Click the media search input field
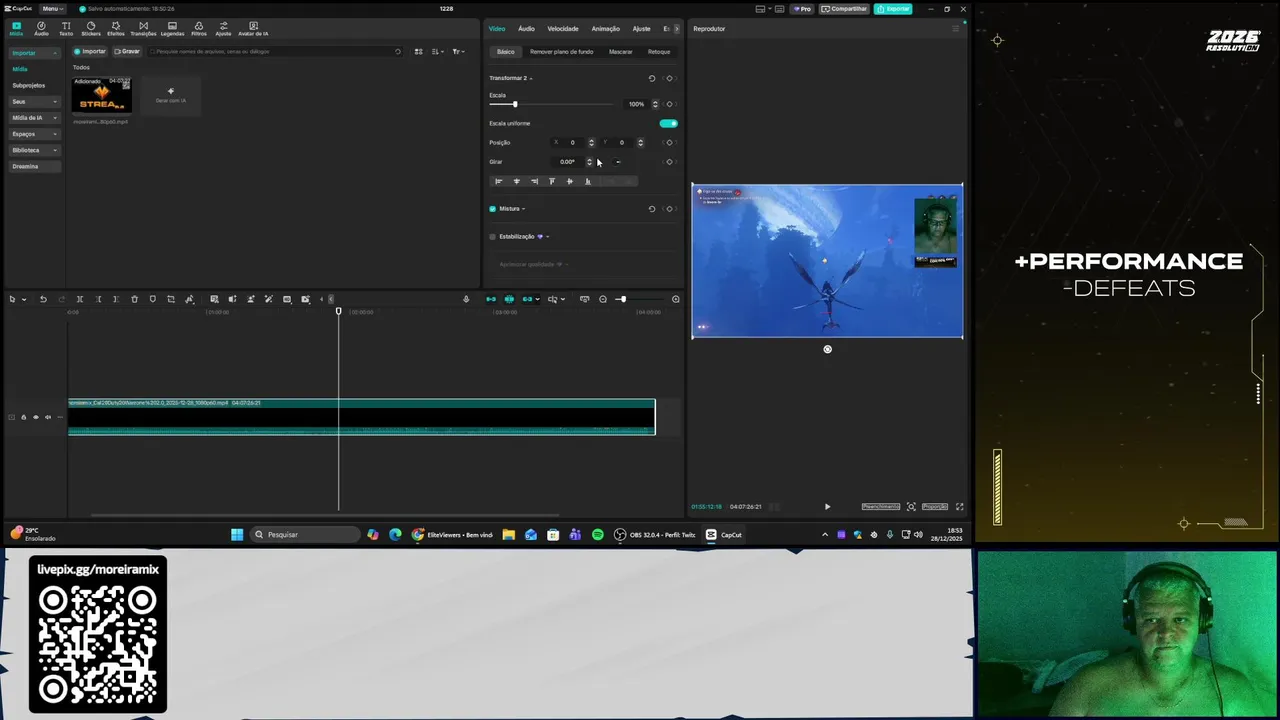This screenshot has height=720, width=1280. pos(275,51)
